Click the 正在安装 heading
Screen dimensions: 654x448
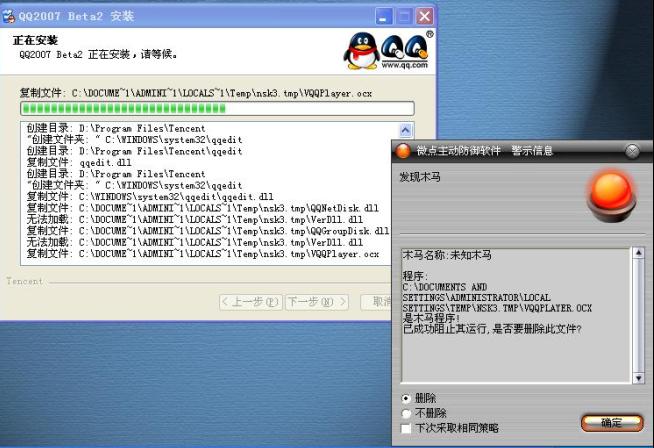[35, 40]
